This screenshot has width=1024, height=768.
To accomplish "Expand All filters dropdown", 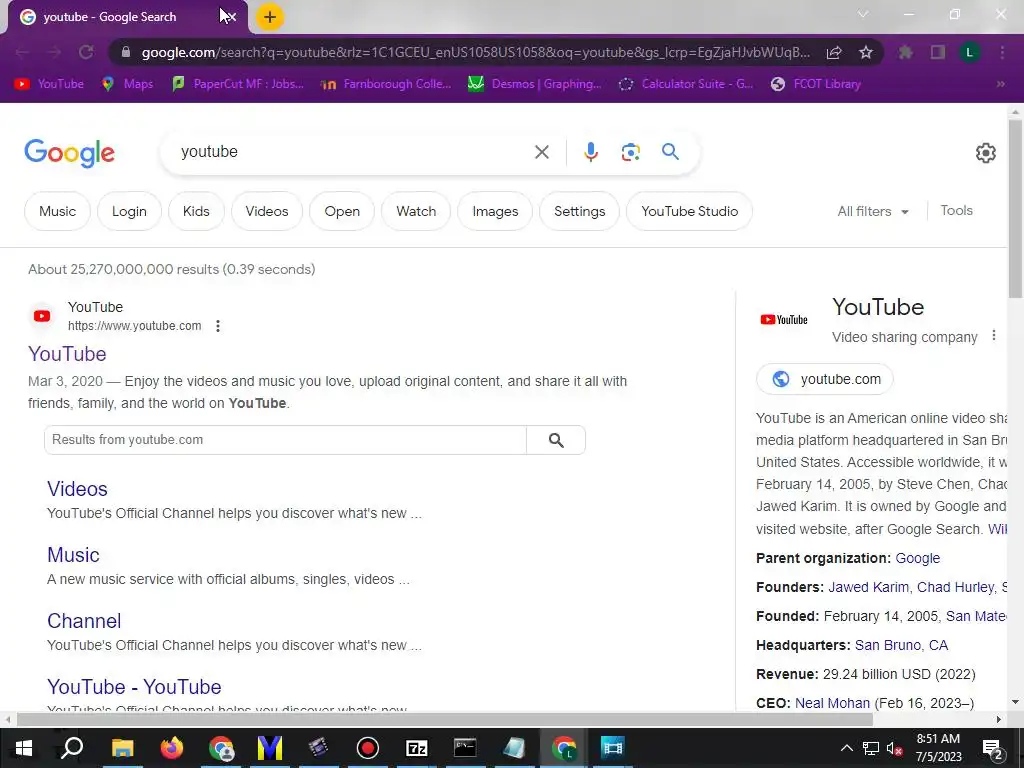I will pos(873,212).
